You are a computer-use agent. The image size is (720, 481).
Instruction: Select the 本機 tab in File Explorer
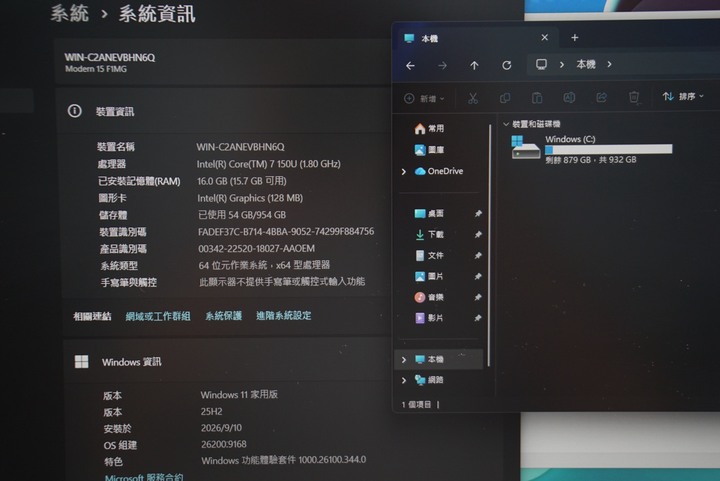tap(468, 38)
